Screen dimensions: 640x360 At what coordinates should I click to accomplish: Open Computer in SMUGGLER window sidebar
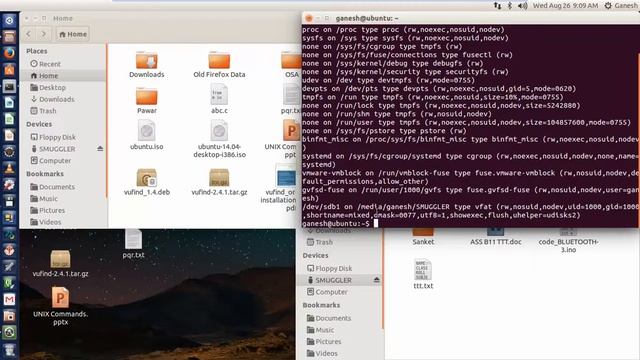click(327, 292)
